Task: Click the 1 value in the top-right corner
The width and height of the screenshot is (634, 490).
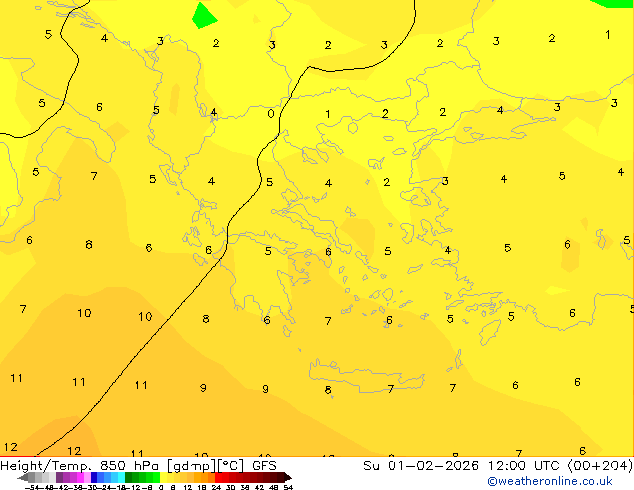Action: click(x=607, y=35)
